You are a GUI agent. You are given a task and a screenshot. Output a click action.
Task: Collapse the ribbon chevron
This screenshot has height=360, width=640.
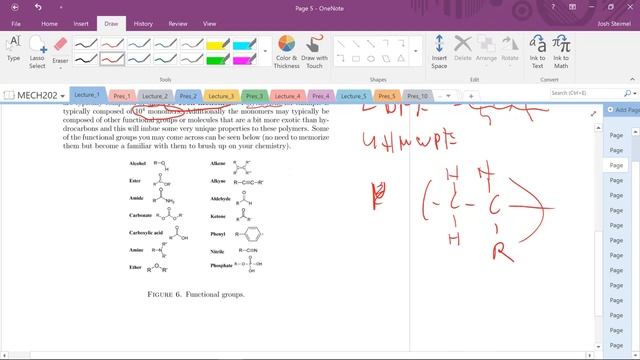[633, 79]
